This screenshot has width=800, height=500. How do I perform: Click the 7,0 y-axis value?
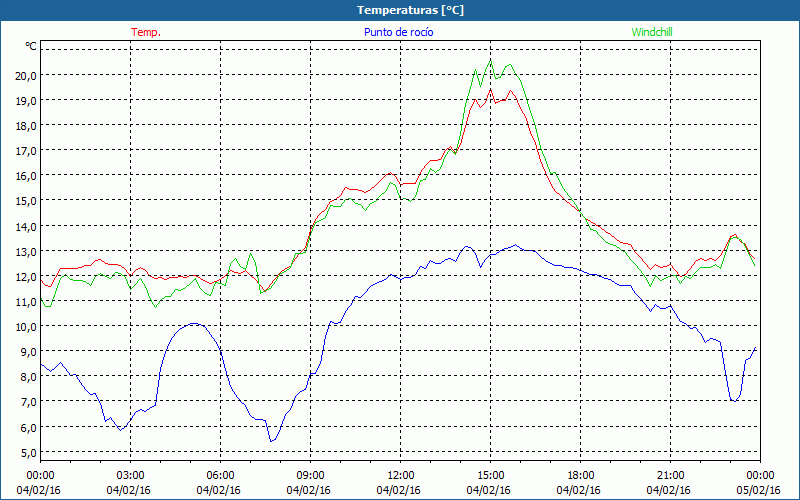point(29,402)
